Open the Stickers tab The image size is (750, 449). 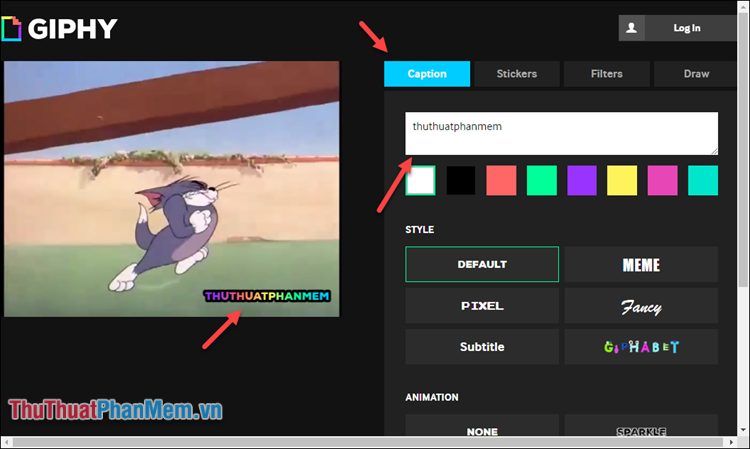[x=517, y=74]
